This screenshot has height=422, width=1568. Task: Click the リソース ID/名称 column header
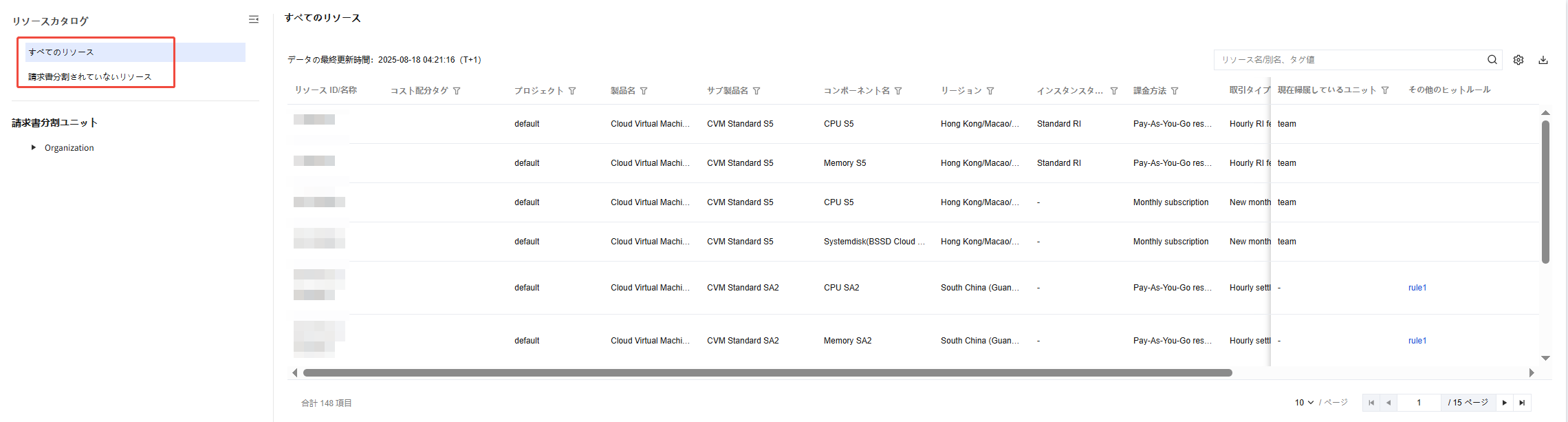(x=325, y=90)
